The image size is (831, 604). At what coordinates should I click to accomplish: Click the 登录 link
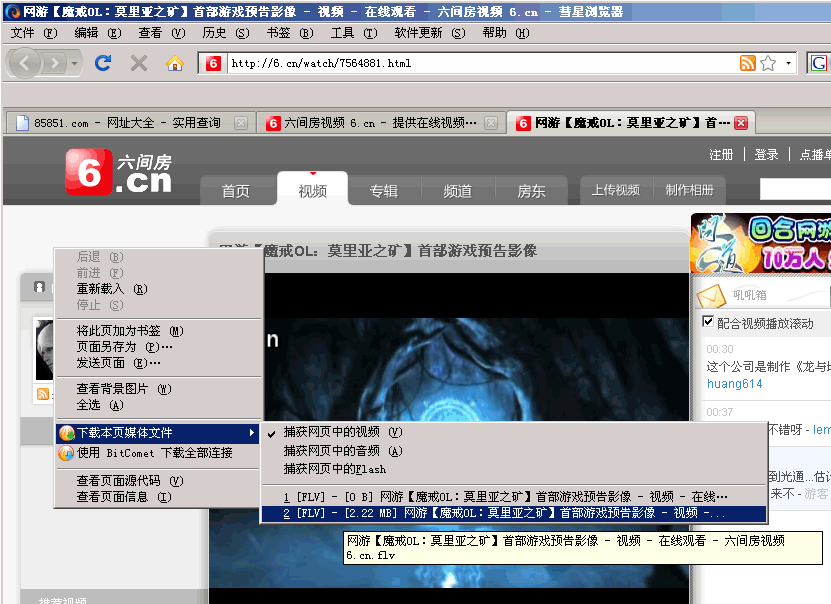pos(766,155)
